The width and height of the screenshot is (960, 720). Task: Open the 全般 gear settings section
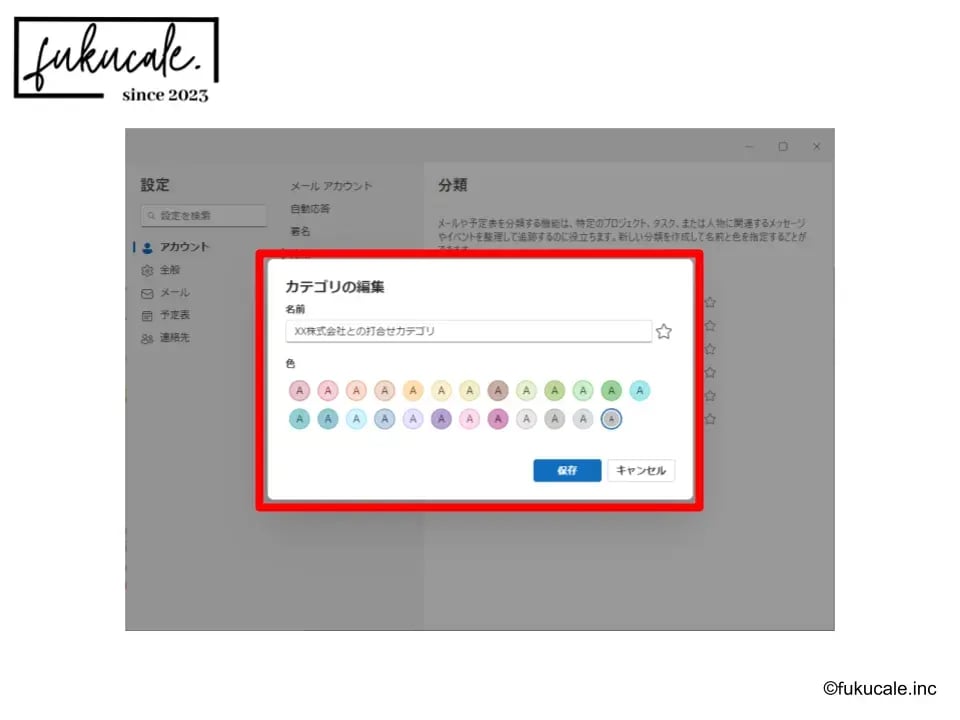tap(161, 270)
